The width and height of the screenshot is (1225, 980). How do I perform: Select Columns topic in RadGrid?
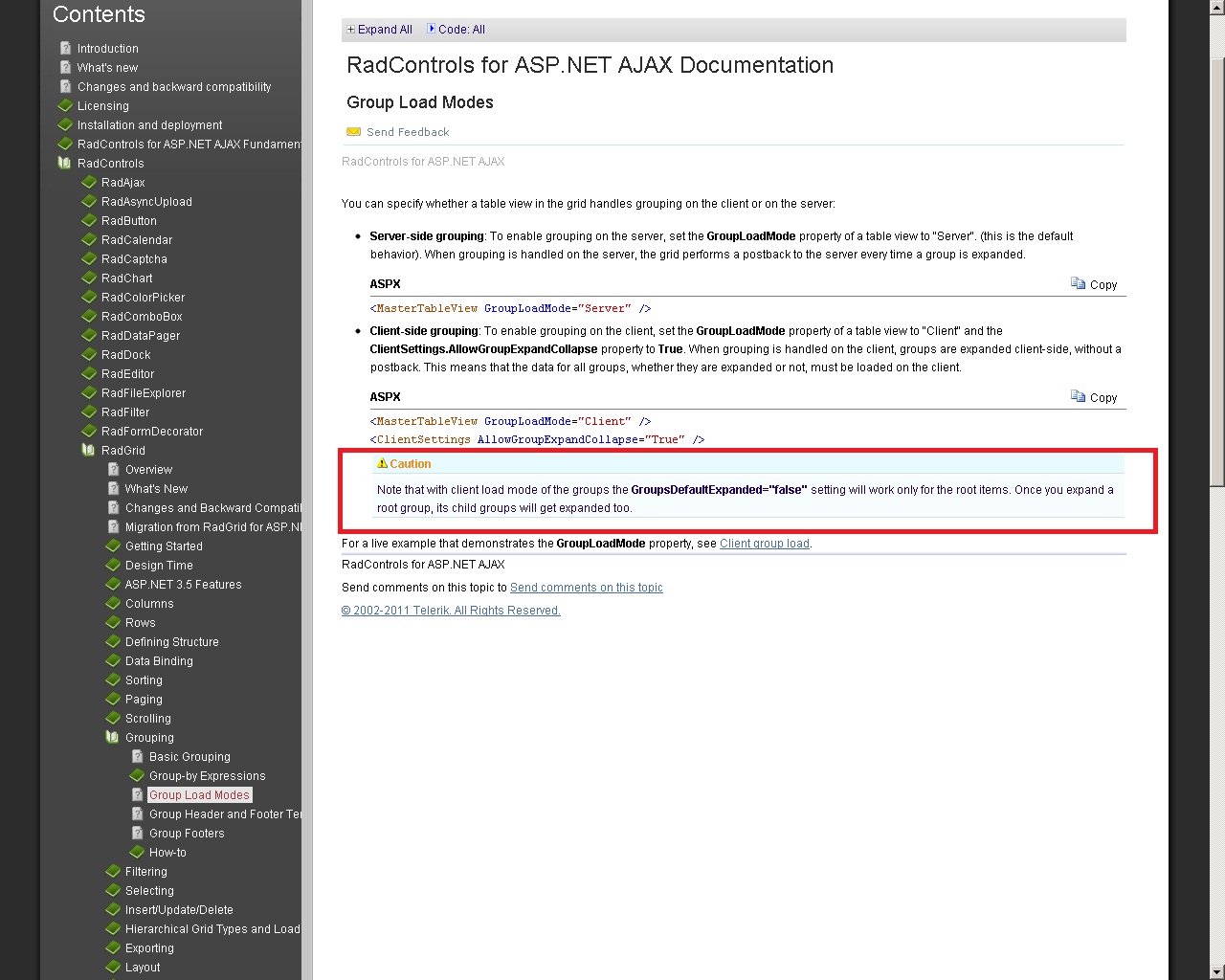[x=149, y=604]
